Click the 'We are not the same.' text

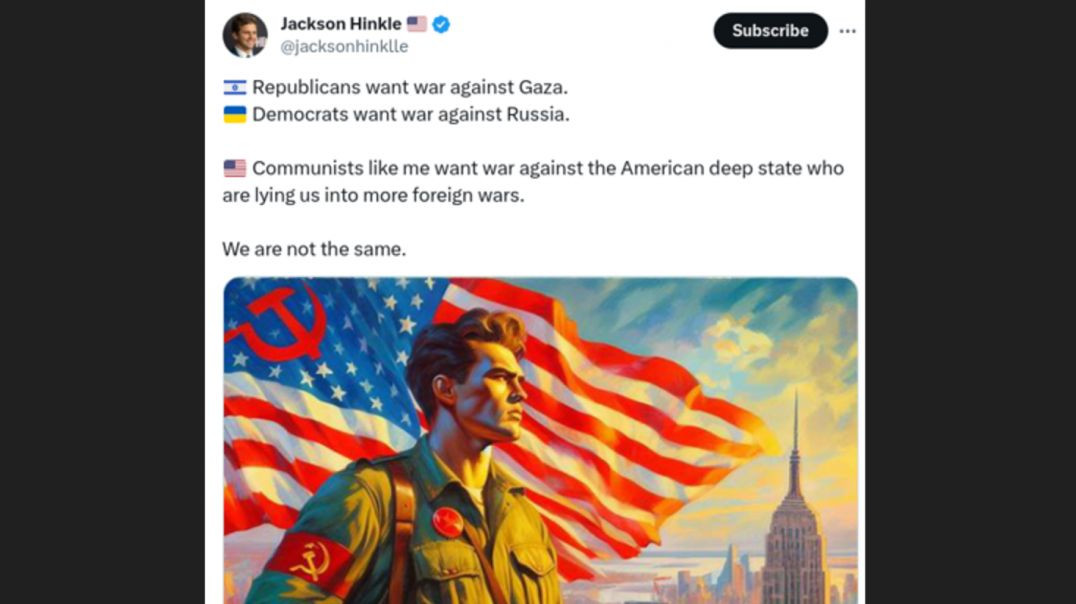[314, 249]
